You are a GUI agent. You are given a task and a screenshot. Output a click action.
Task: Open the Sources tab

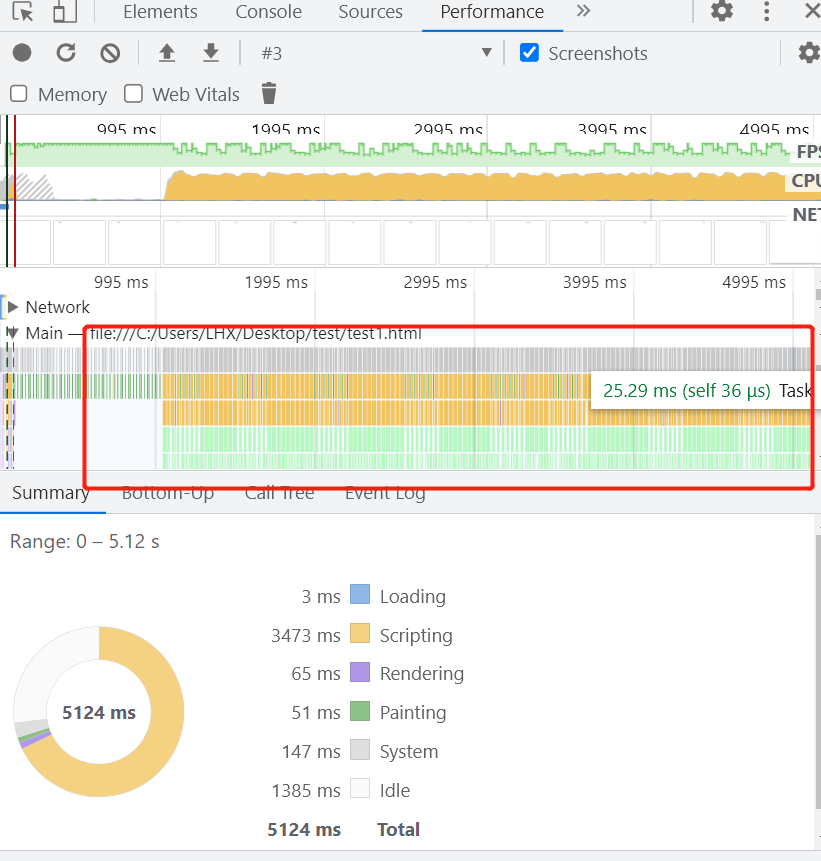coord(370,12)
